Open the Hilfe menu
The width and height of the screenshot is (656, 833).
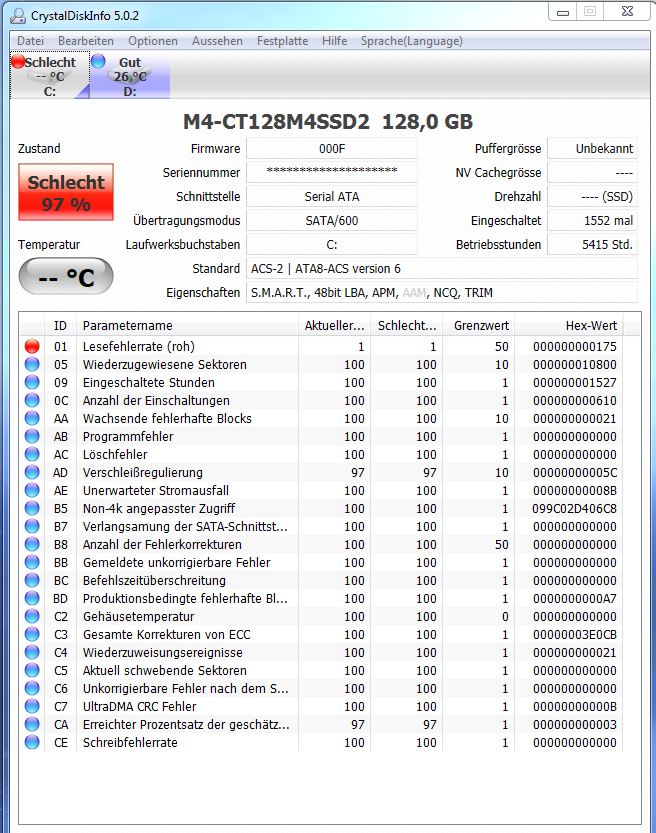pos(335,41)
